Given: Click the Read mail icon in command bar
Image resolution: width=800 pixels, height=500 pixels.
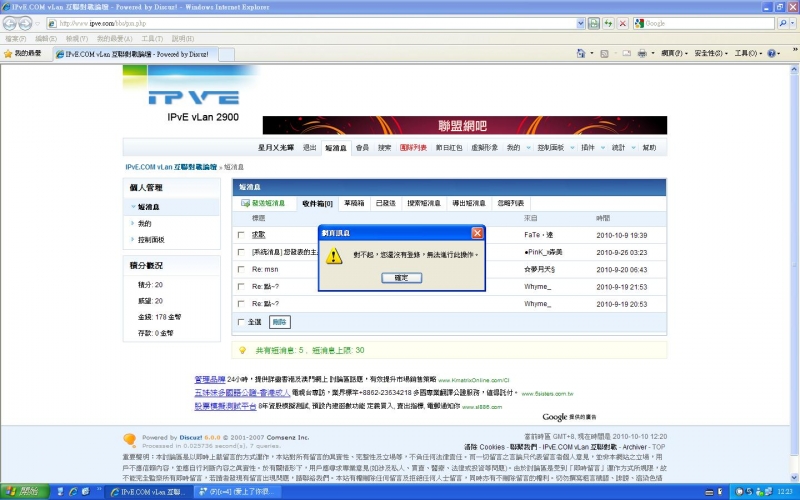Looking at the screenshot, I should 627,53.
